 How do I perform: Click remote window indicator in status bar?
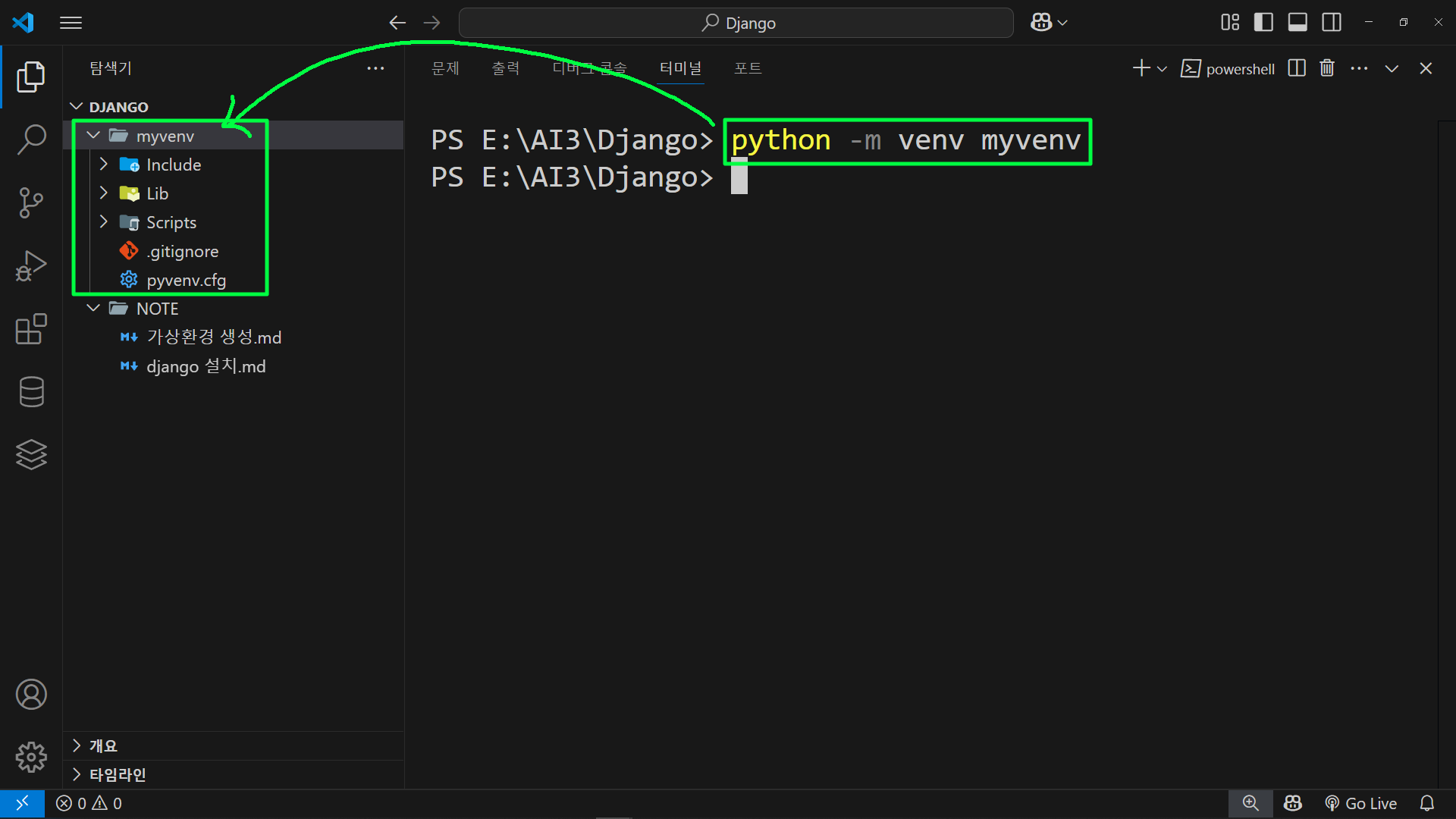22,803
